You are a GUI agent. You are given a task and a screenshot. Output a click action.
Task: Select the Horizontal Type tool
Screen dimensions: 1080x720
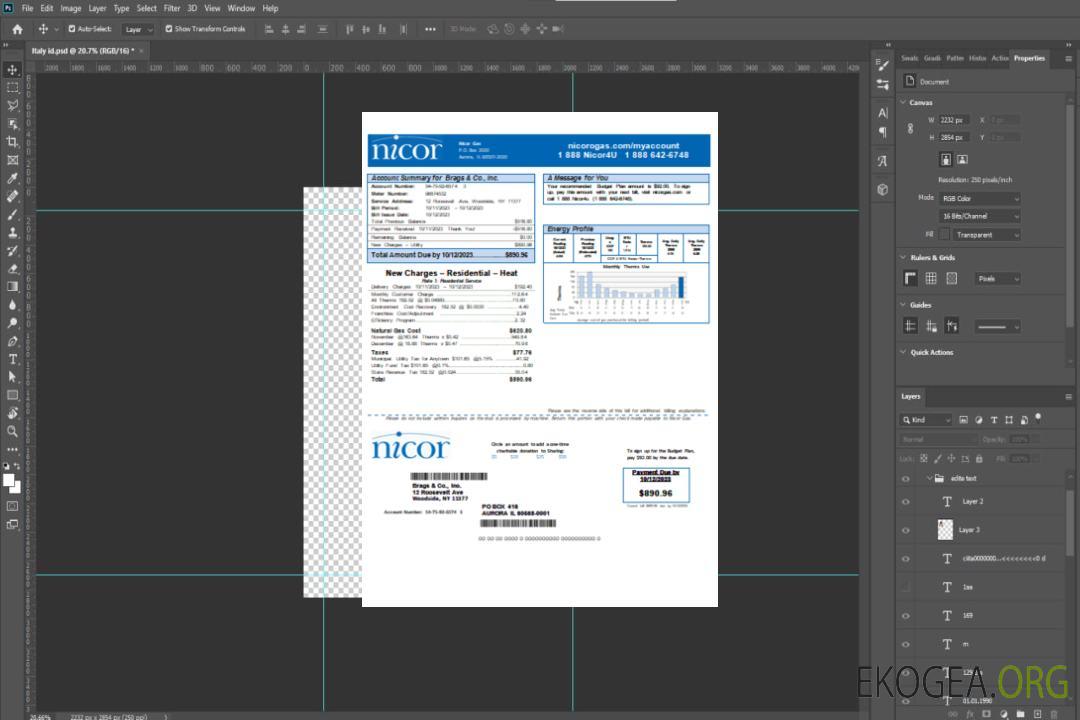(13, 358)
